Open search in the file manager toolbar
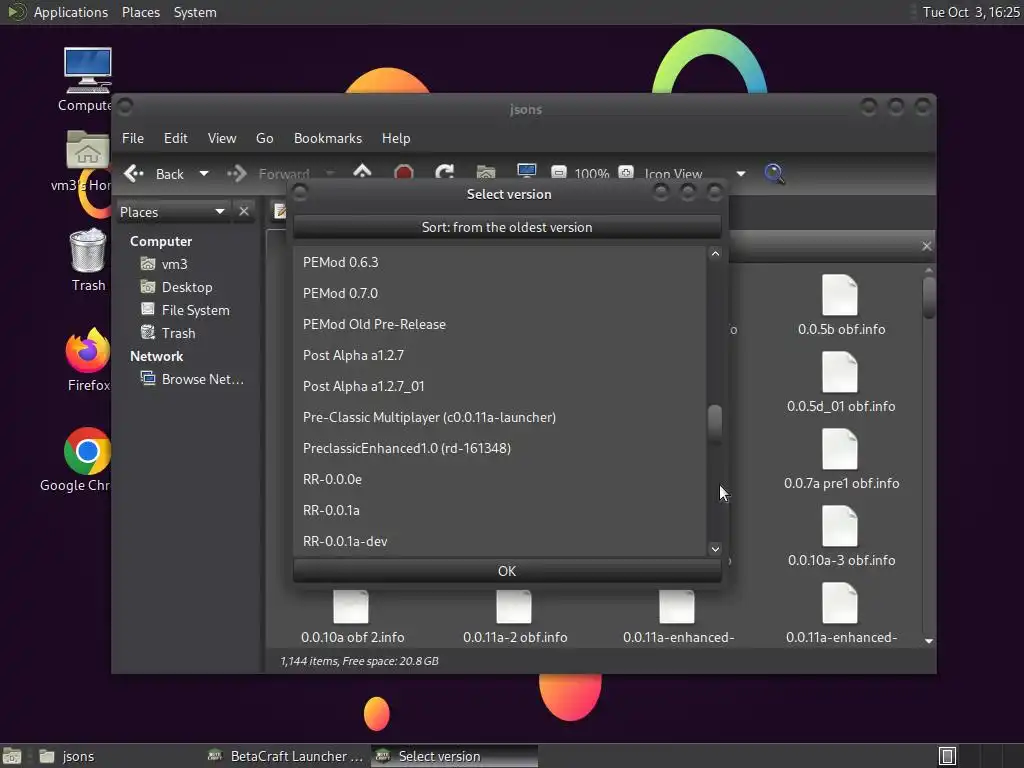Screen dimensions: 1024x768 [x=774, y=173]
